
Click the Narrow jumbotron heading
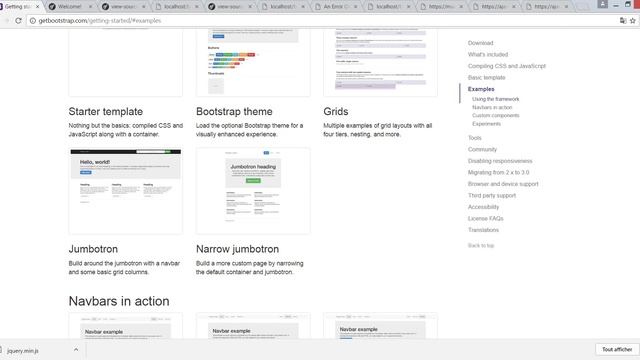tap(238, 249)
